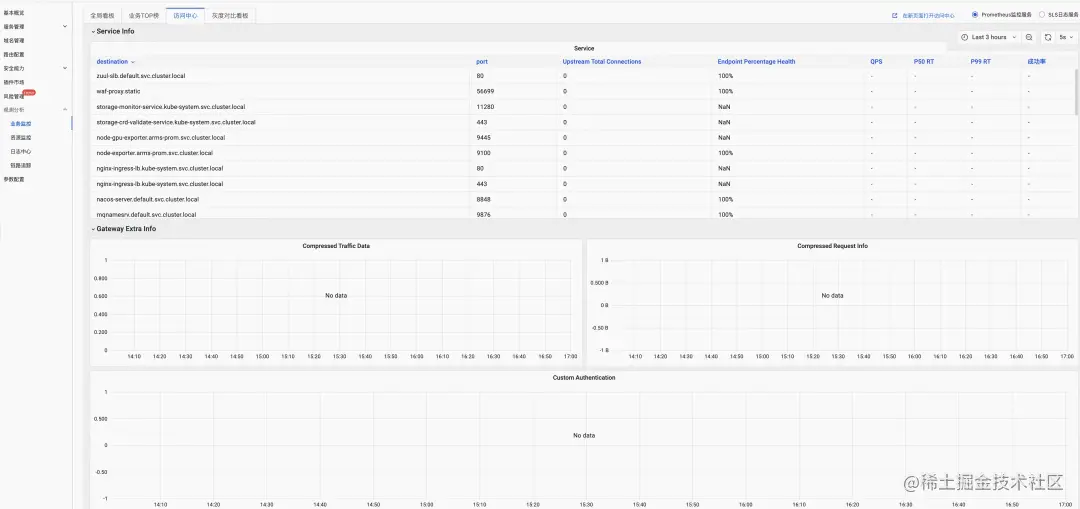
Task: Click the storage-monitor-service.kube-system.svc.cluster.local cell
Action: coord(171,107)
